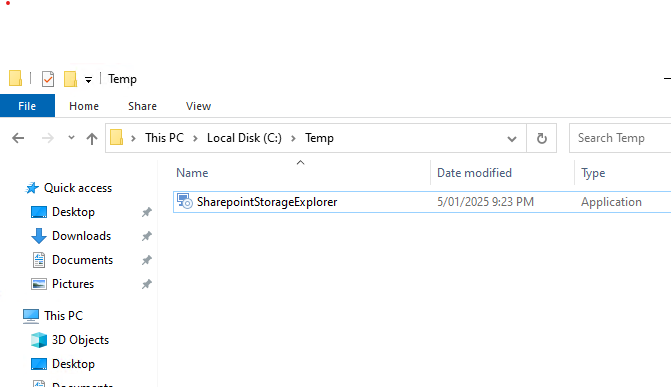Click the SharepointStorageExplorer application icon
Viewport: 671px width, 387px height.
(185, 201)
